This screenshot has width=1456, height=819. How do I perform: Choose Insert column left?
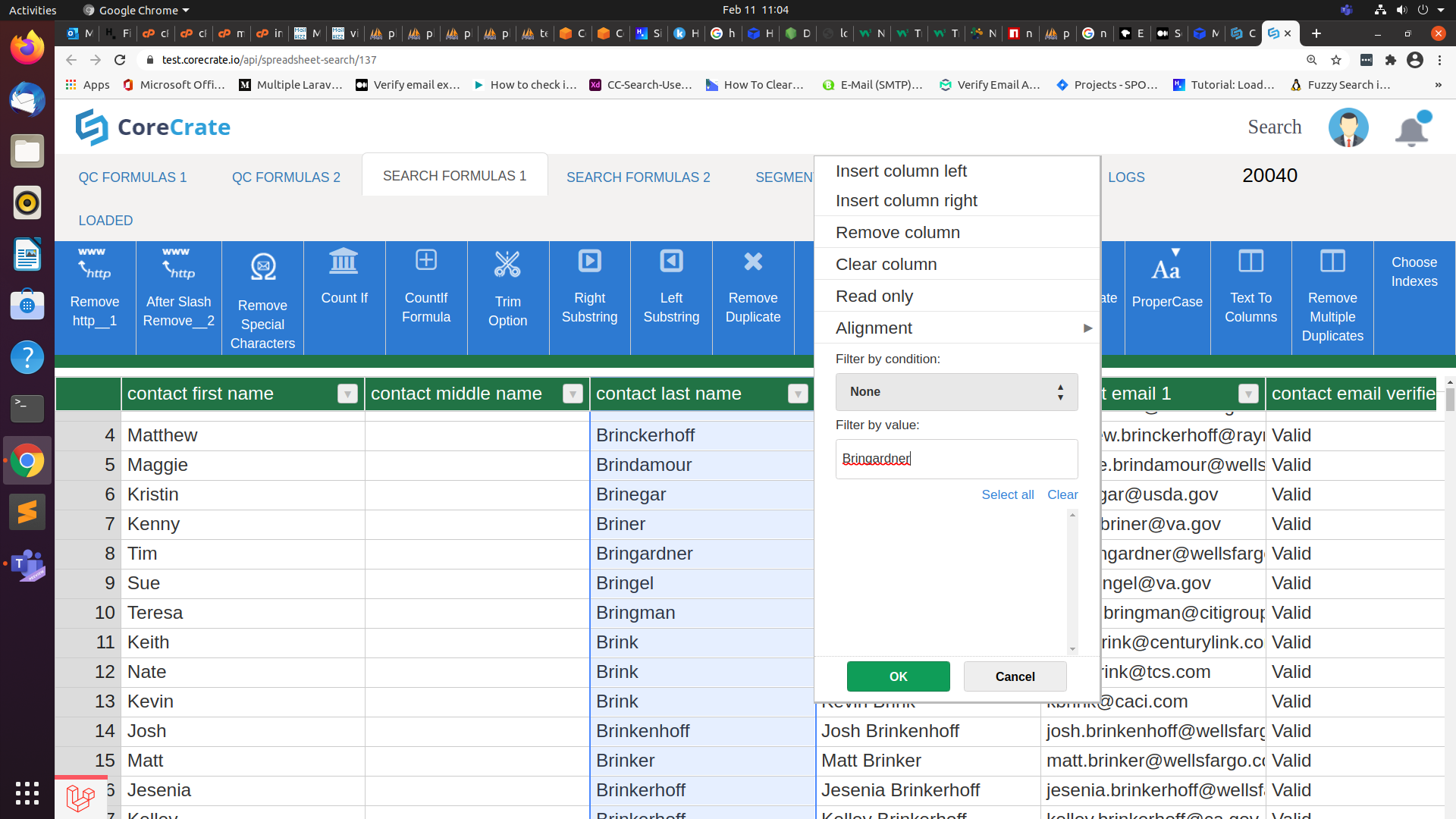(956, 171)
